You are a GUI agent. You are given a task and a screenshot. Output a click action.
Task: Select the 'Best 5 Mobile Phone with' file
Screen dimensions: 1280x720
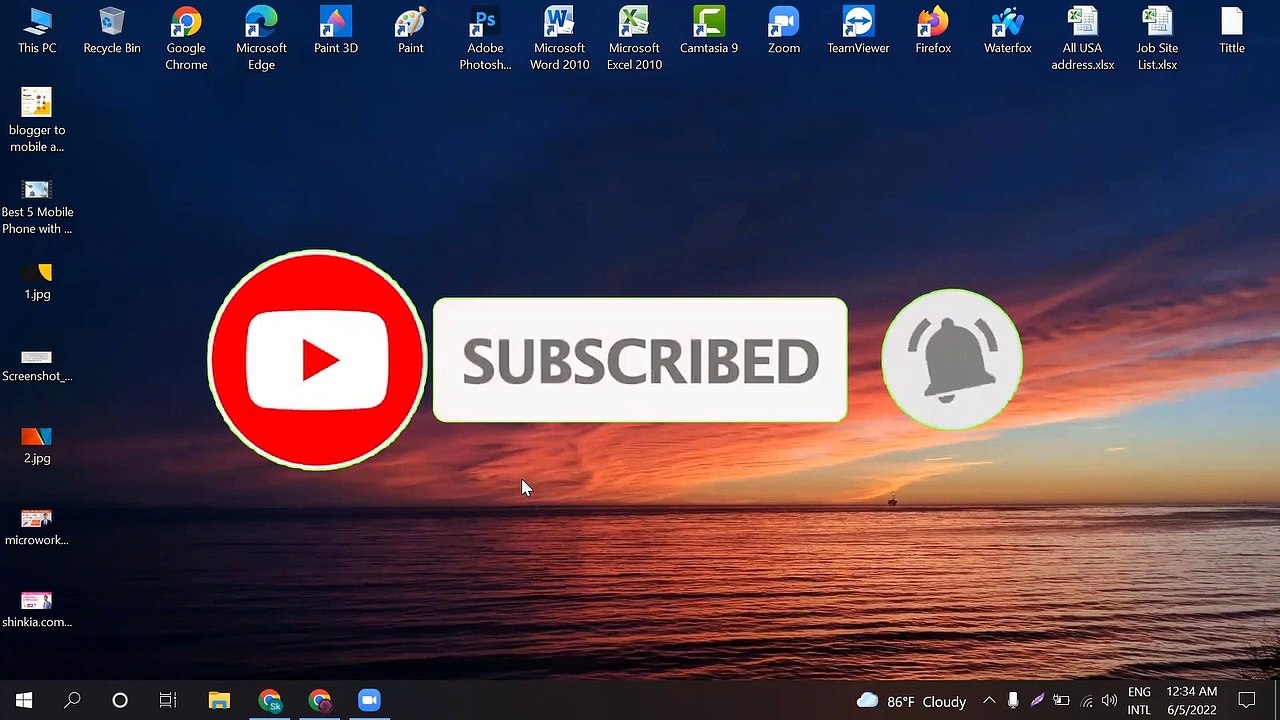37,208
